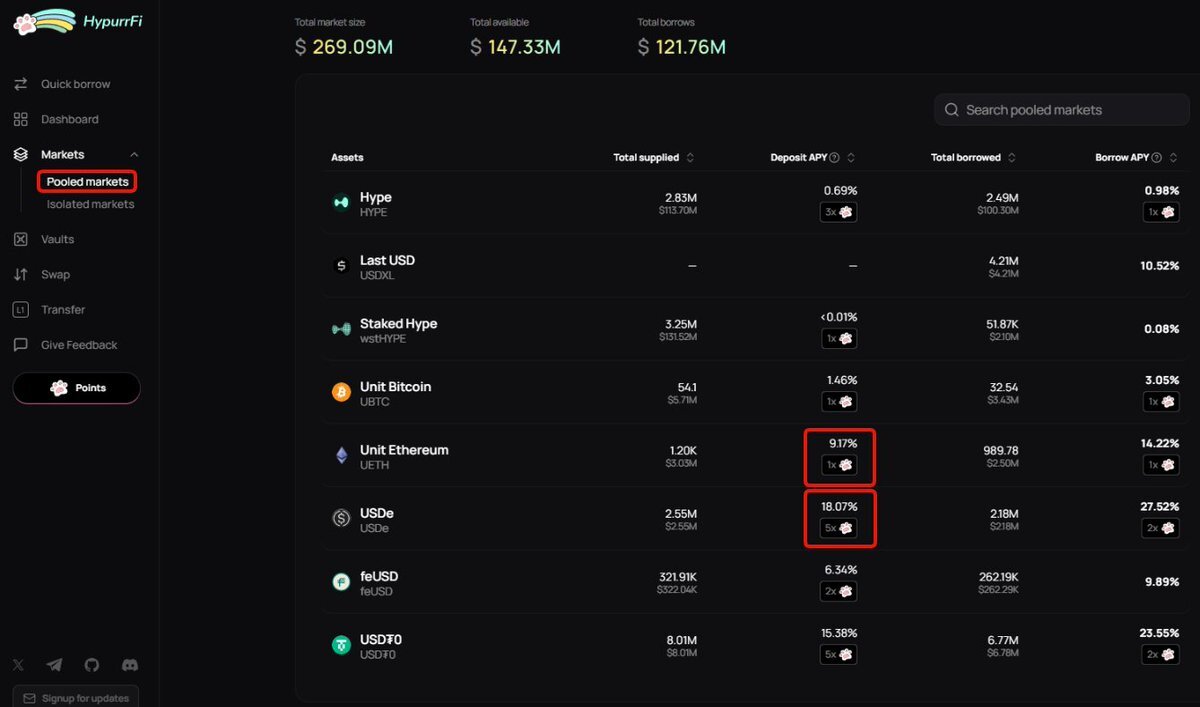Viewport: 1200px width, 707px height.
Task: Click the Hype token icon
Action: click(x=342, y=203)
